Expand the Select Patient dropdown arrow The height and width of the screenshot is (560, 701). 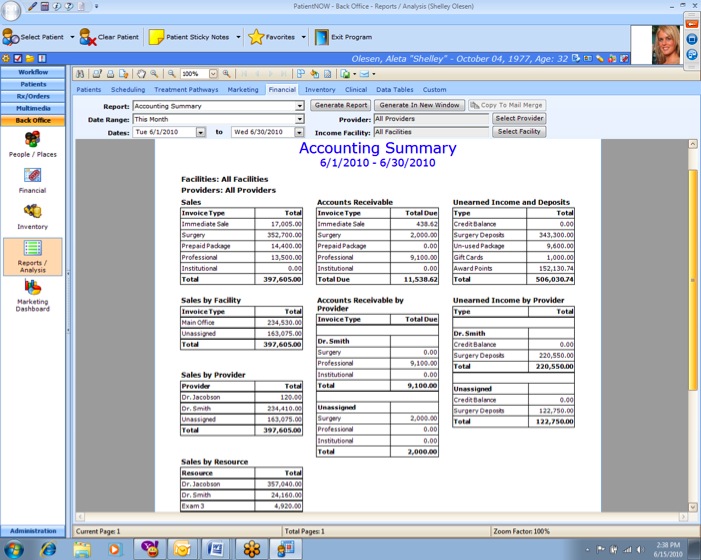pyautogui.click(x=72, y=37)
